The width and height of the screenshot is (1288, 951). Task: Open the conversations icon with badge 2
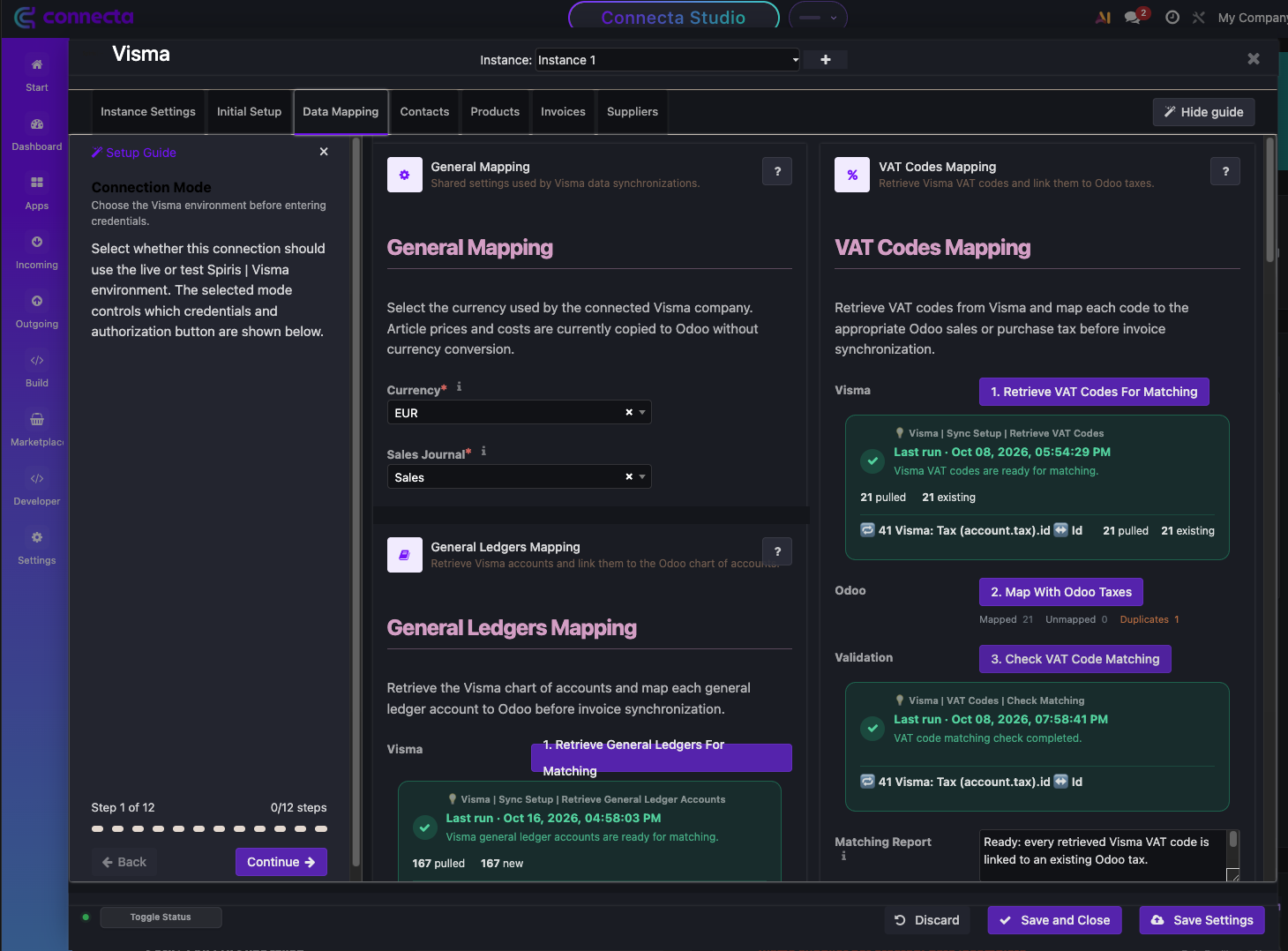pos(1134,17)
